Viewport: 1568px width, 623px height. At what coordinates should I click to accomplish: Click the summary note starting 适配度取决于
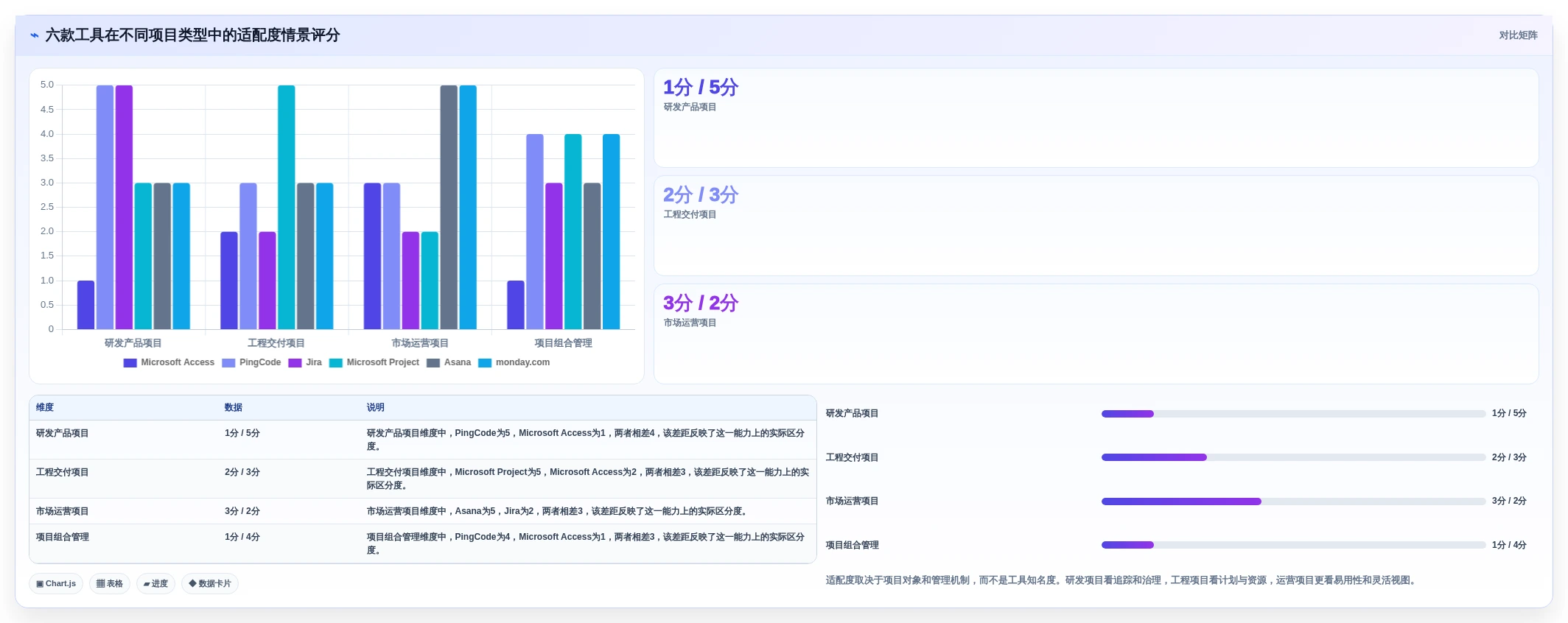point(1121,580)
